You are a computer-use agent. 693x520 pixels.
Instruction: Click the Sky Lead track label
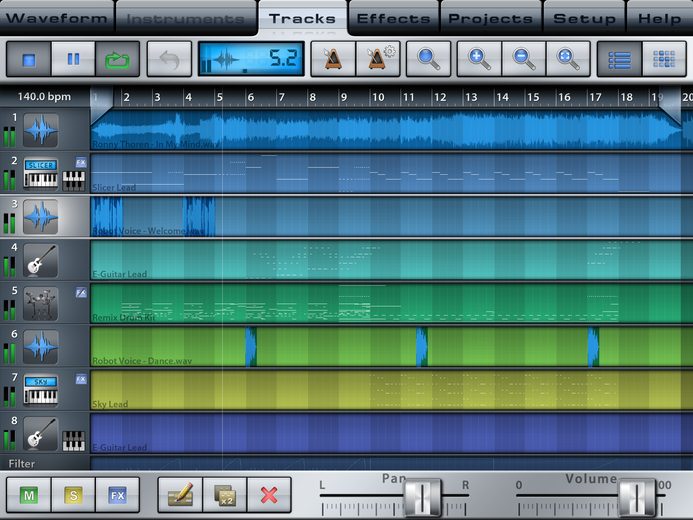pyautogui.click(x=110, y=404)
